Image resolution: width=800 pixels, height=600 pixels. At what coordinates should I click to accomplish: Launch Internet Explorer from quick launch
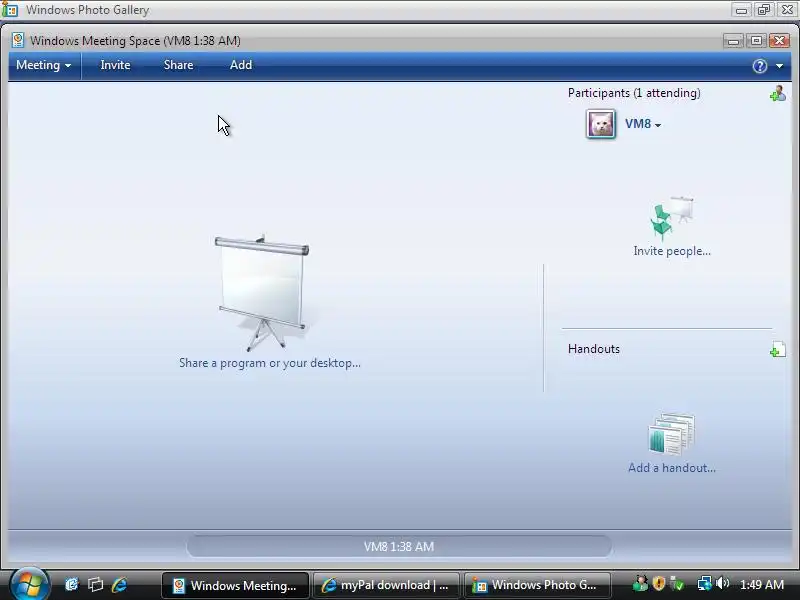click(119, 585)
